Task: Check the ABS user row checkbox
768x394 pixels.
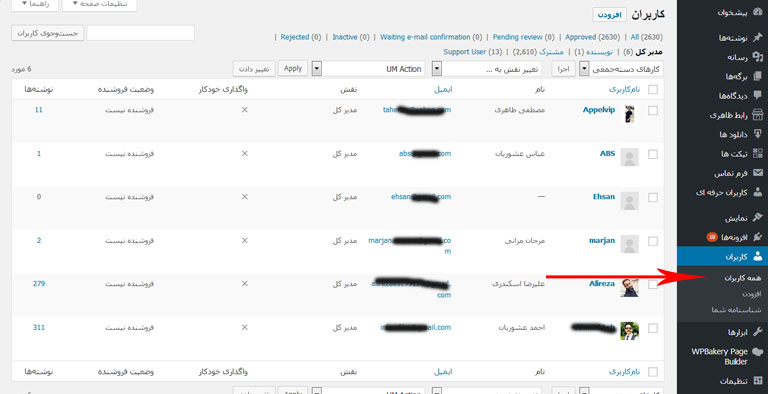Action: pyautogui.click(x=653, y=154)
